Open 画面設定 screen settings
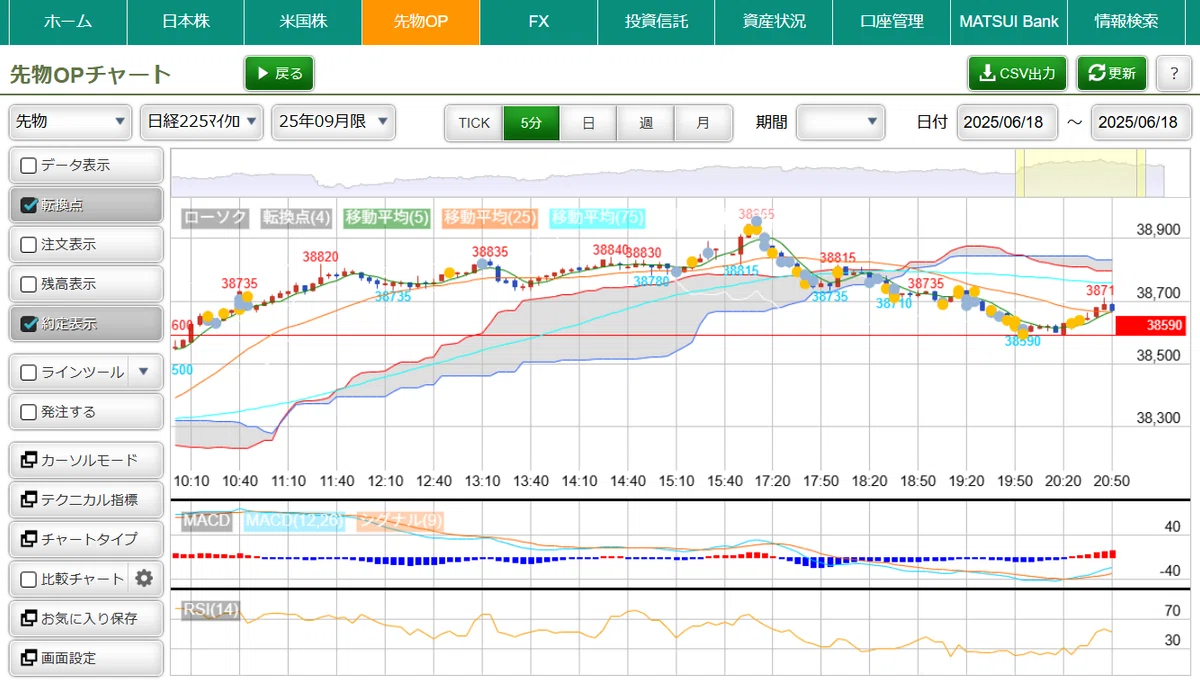The image size is (1200, 683). click(x=86, y=658)
